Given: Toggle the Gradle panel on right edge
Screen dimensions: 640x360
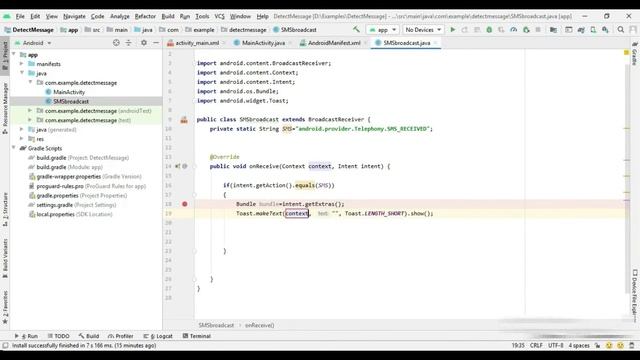Looking at the screenshot, I should 635,53.
